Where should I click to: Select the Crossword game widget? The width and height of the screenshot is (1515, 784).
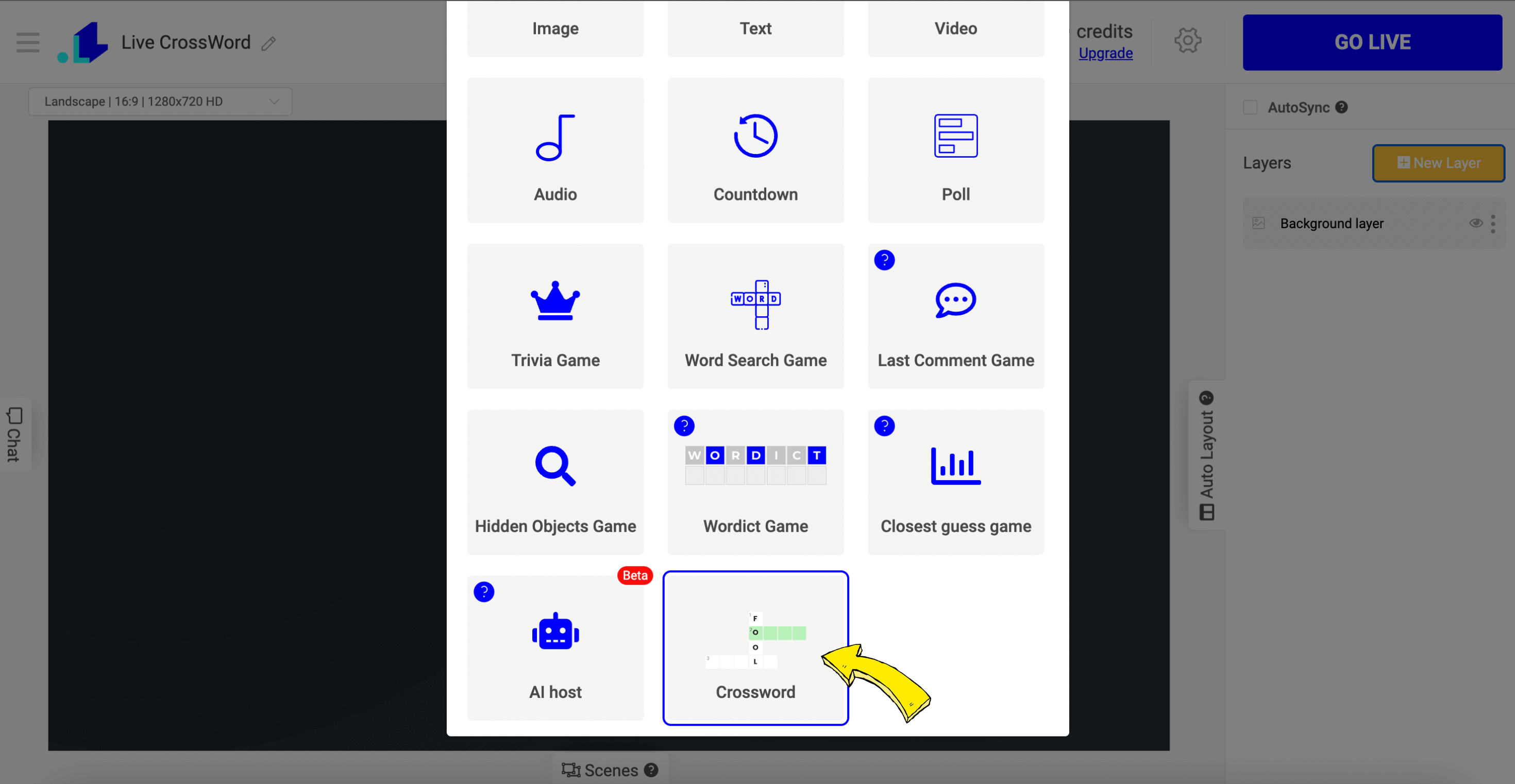pyautogui.click(x=755, y=647)
